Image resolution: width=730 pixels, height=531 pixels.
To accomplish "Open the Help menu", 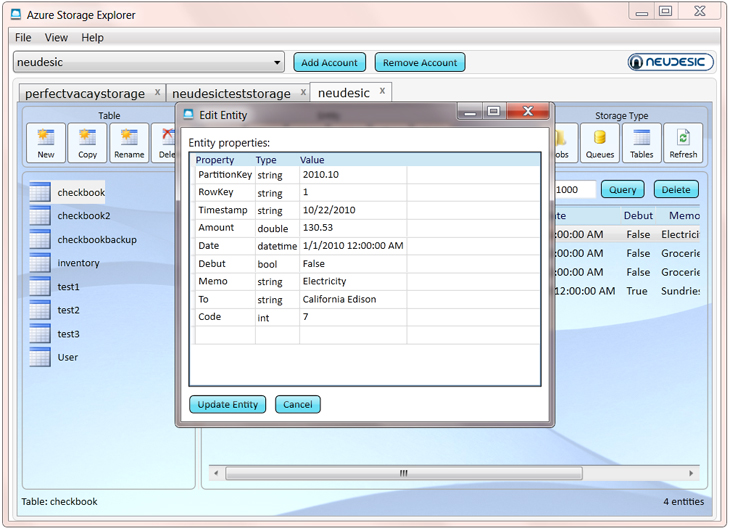I will [92, 38].
